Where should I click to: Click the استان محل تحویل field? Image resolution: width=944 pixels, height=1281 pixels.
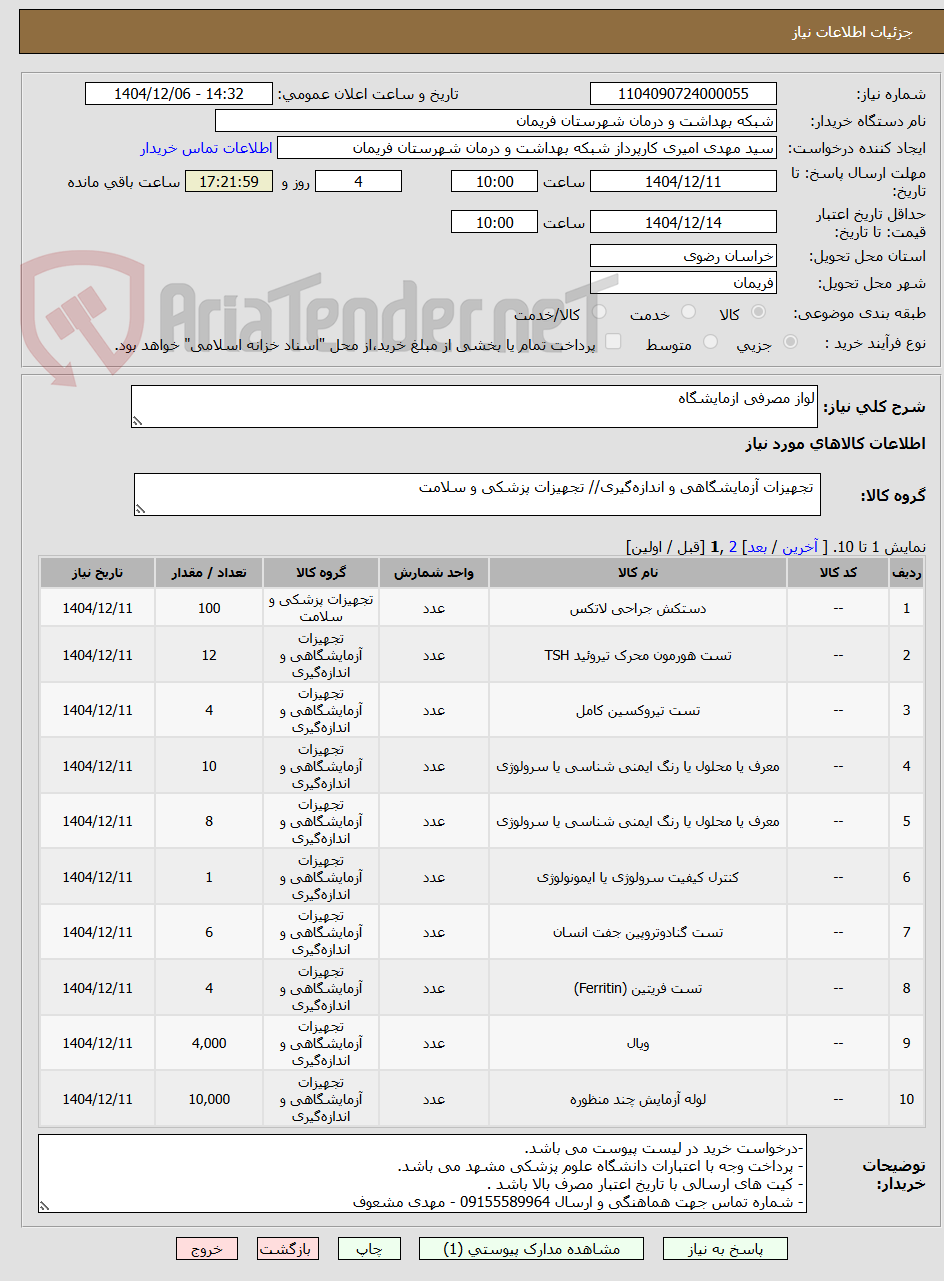pos(683,256)
